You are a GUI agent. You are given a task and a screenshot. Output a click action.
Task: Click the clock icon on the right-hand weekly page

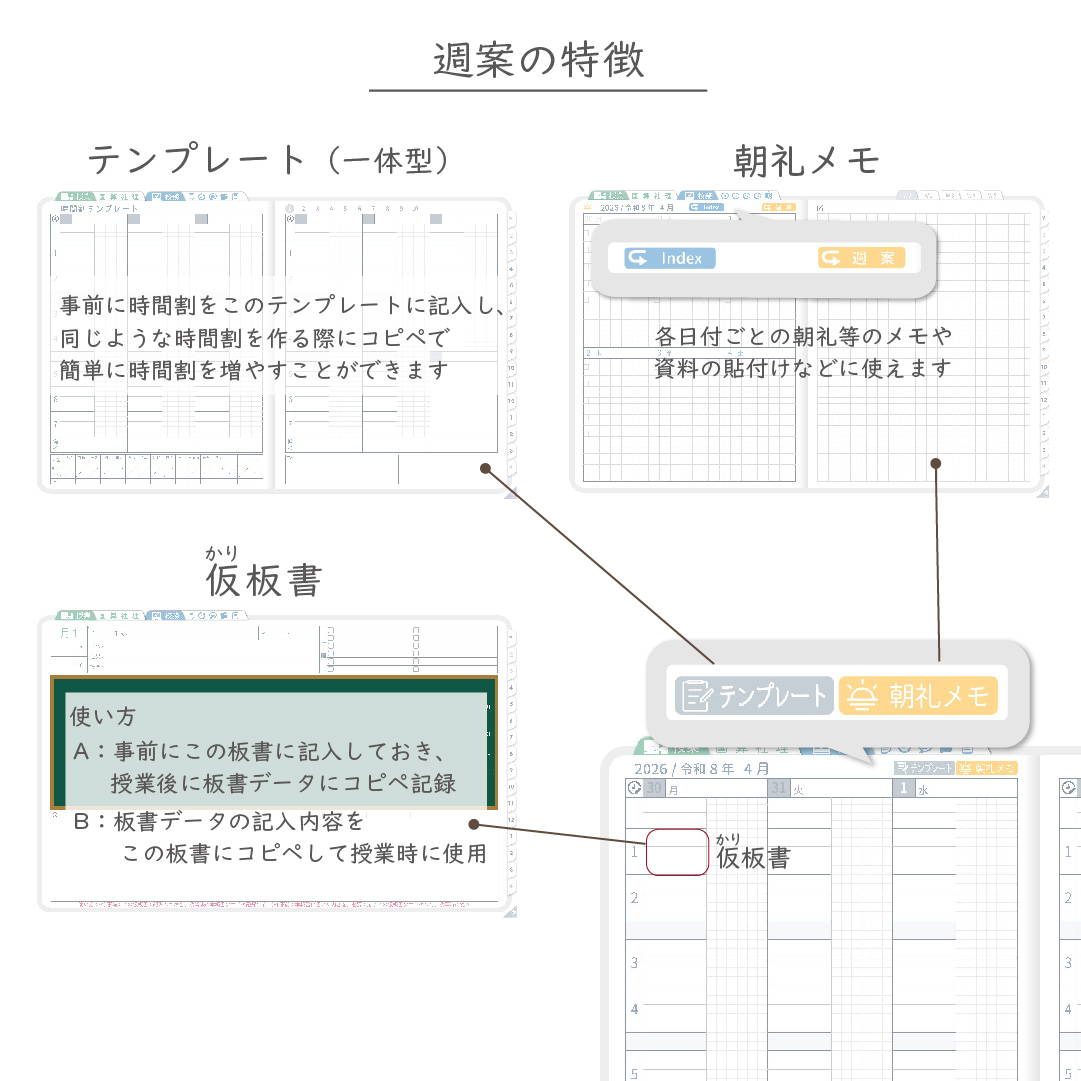(x=1070, y=788)
